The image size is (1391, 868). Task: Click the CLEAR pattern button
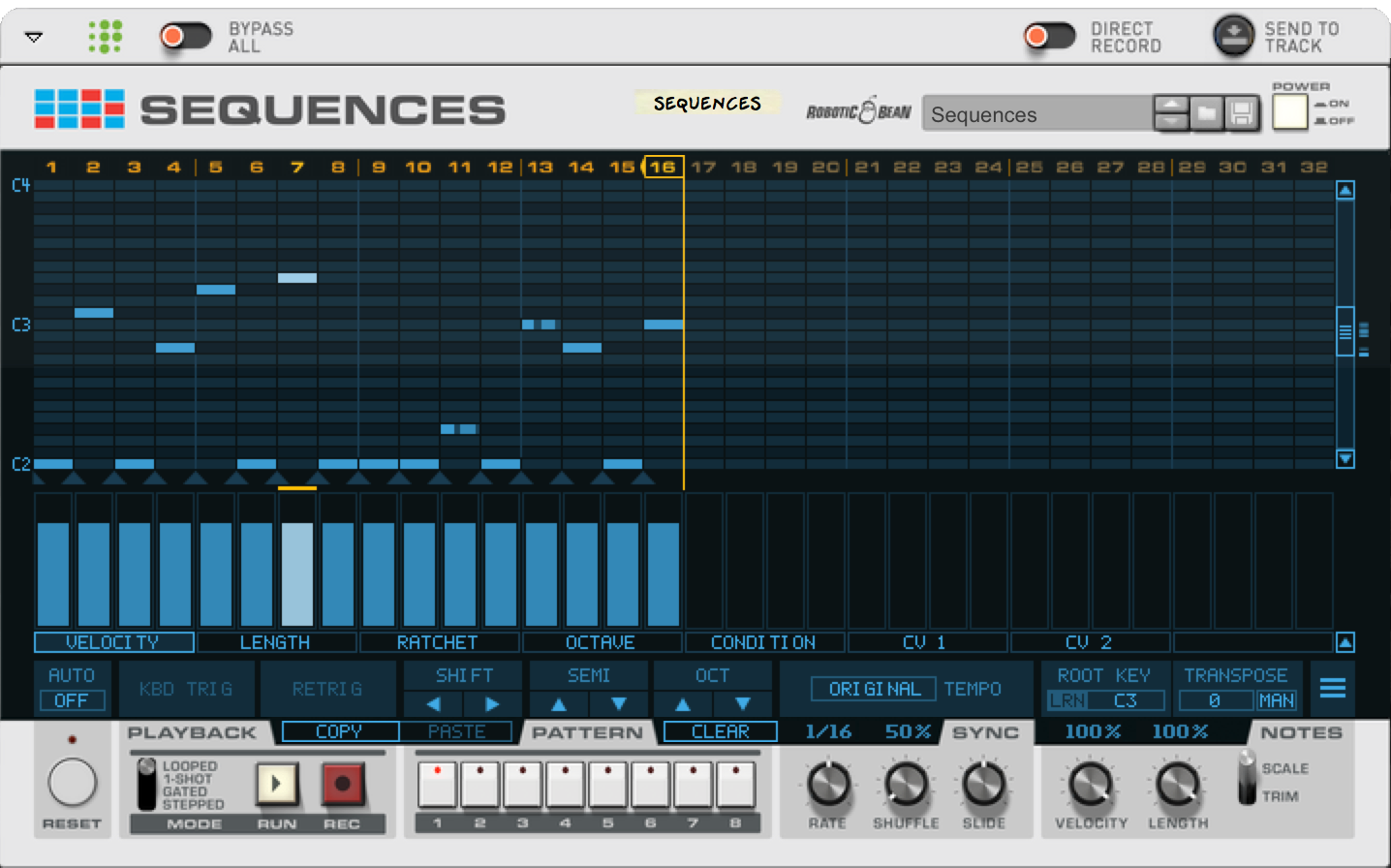tap(721, 731)
